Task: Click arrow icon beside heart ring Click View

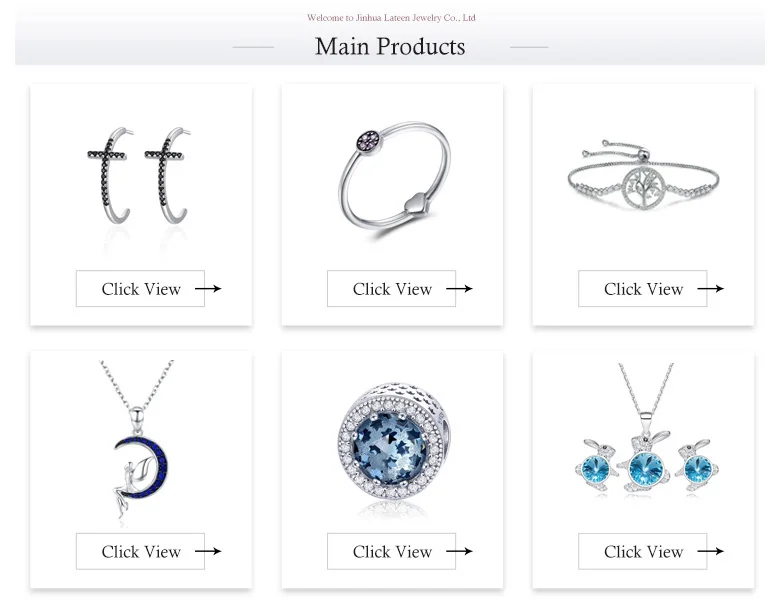Action: (x=459, y=289)
